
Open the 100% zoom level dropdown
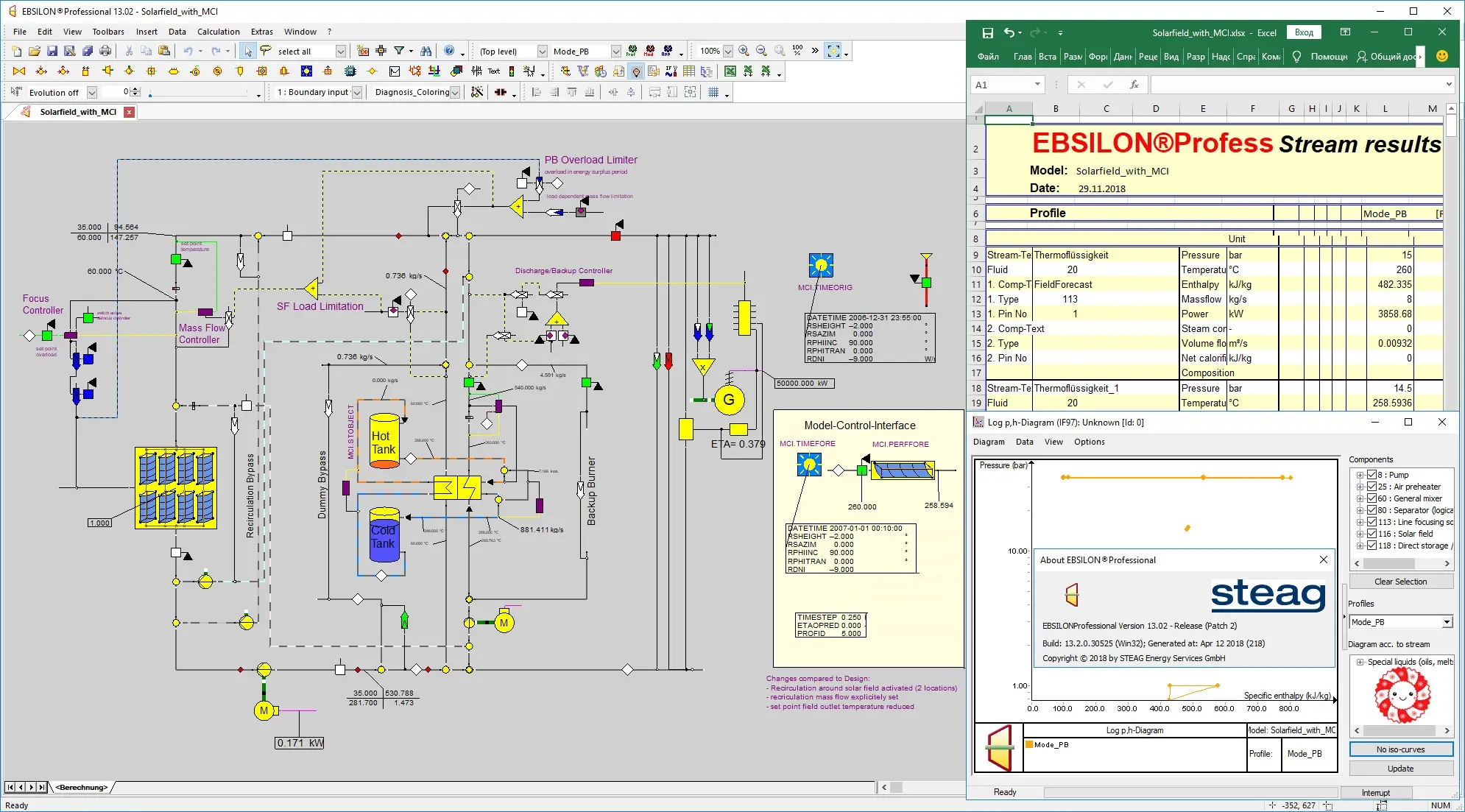pos(727,51)
